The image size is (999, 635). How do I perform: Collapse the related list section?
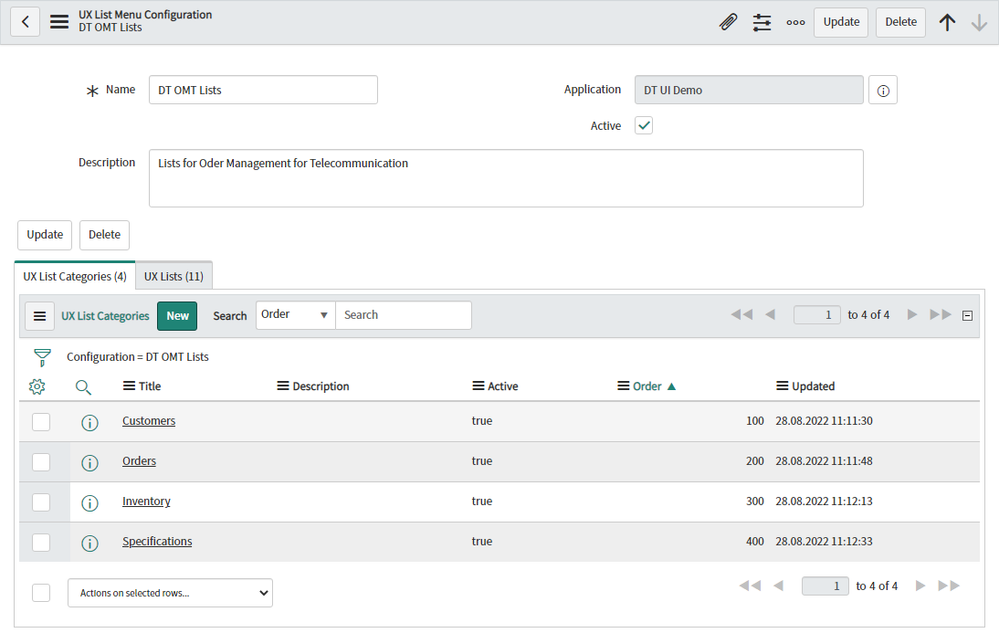click(x=967, y=316)
